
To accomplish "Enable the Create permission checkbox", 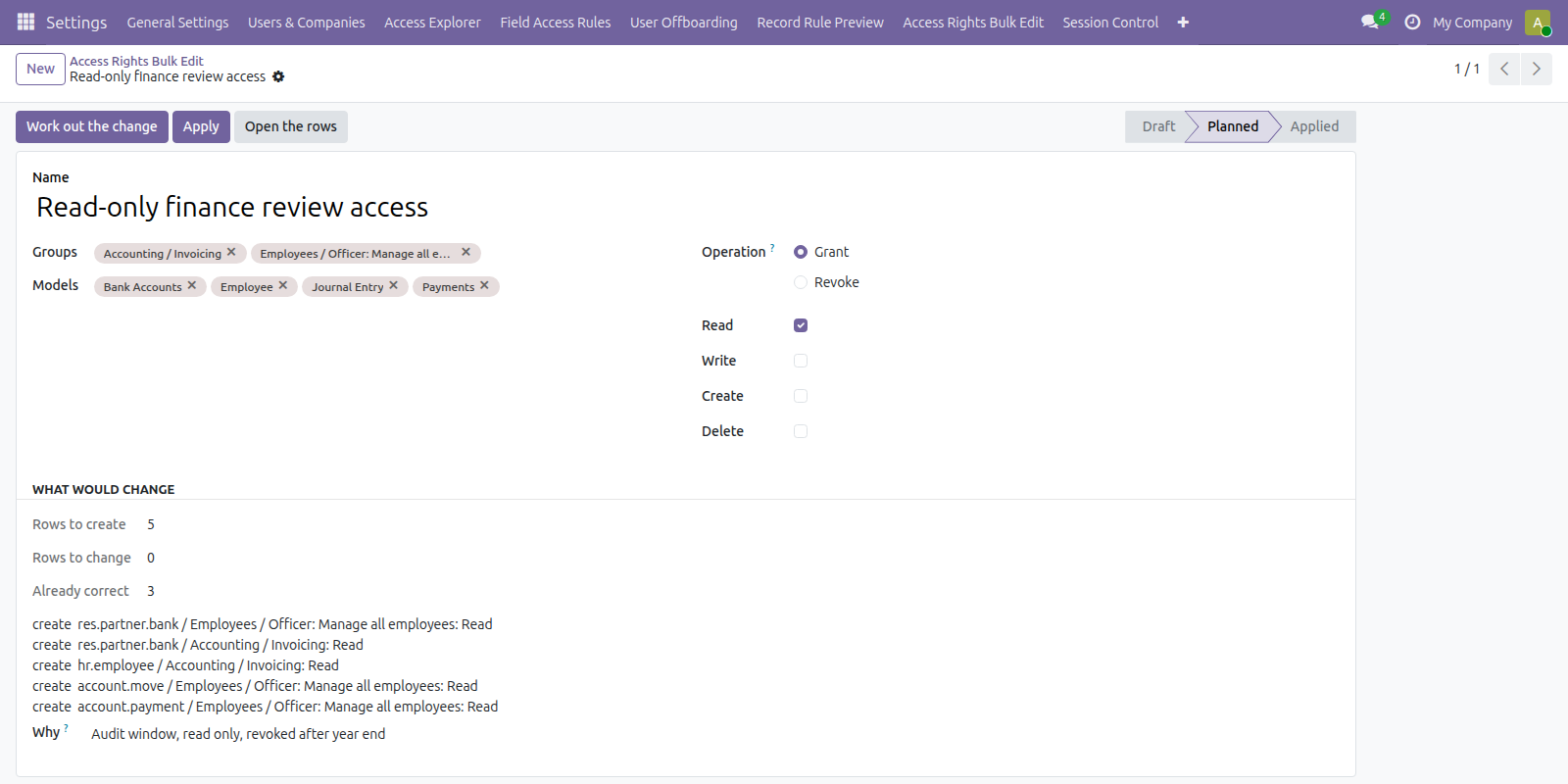I will tap(801, 396).
